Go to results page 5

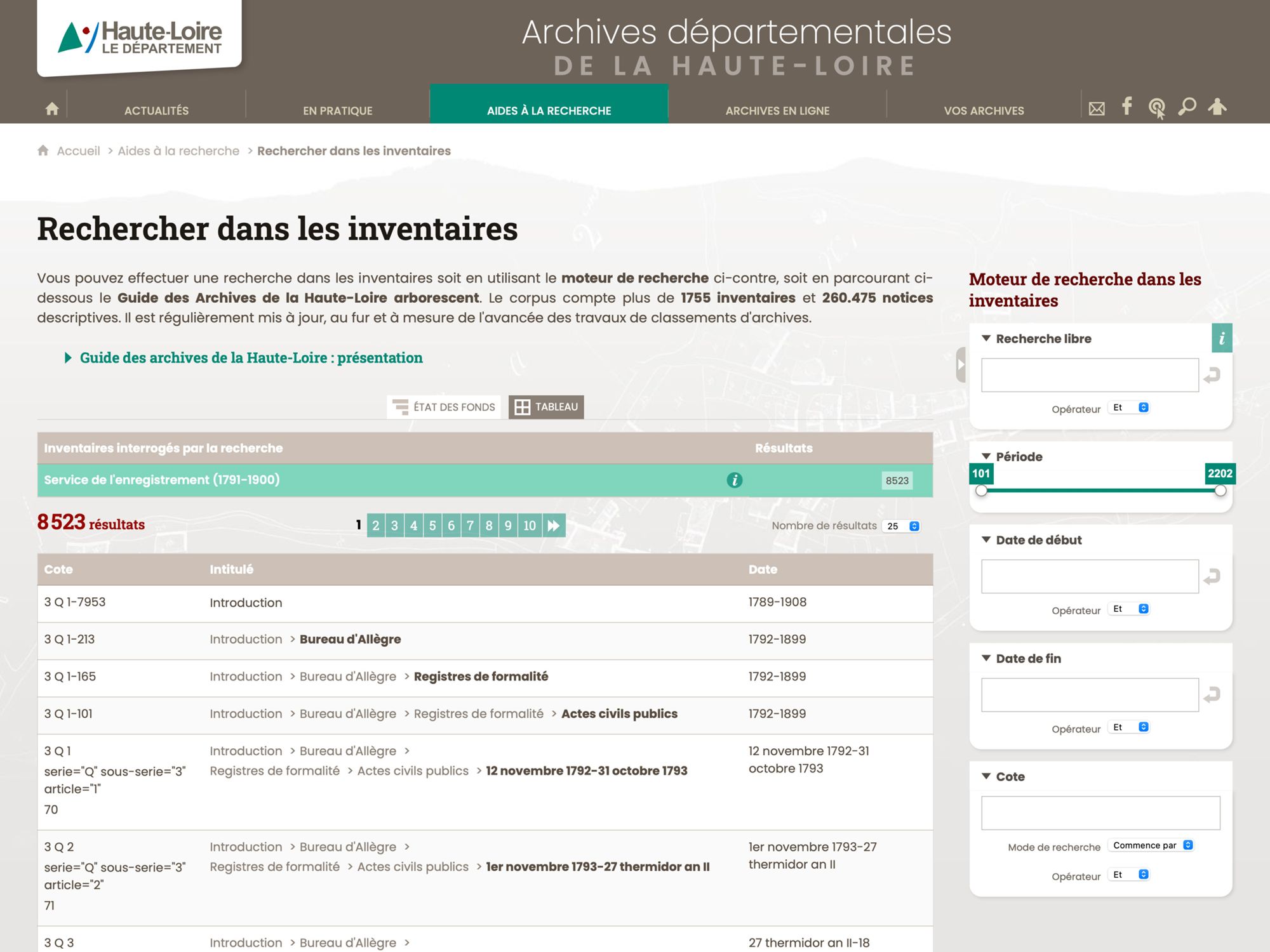pos(432,526)
